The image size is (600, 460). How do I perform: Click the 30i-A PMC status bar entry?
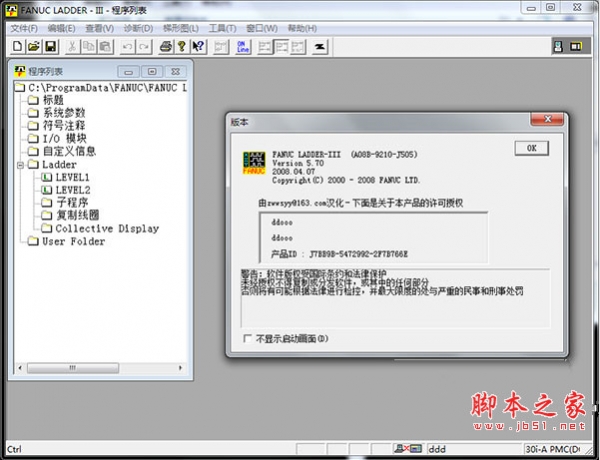[553, 449]
